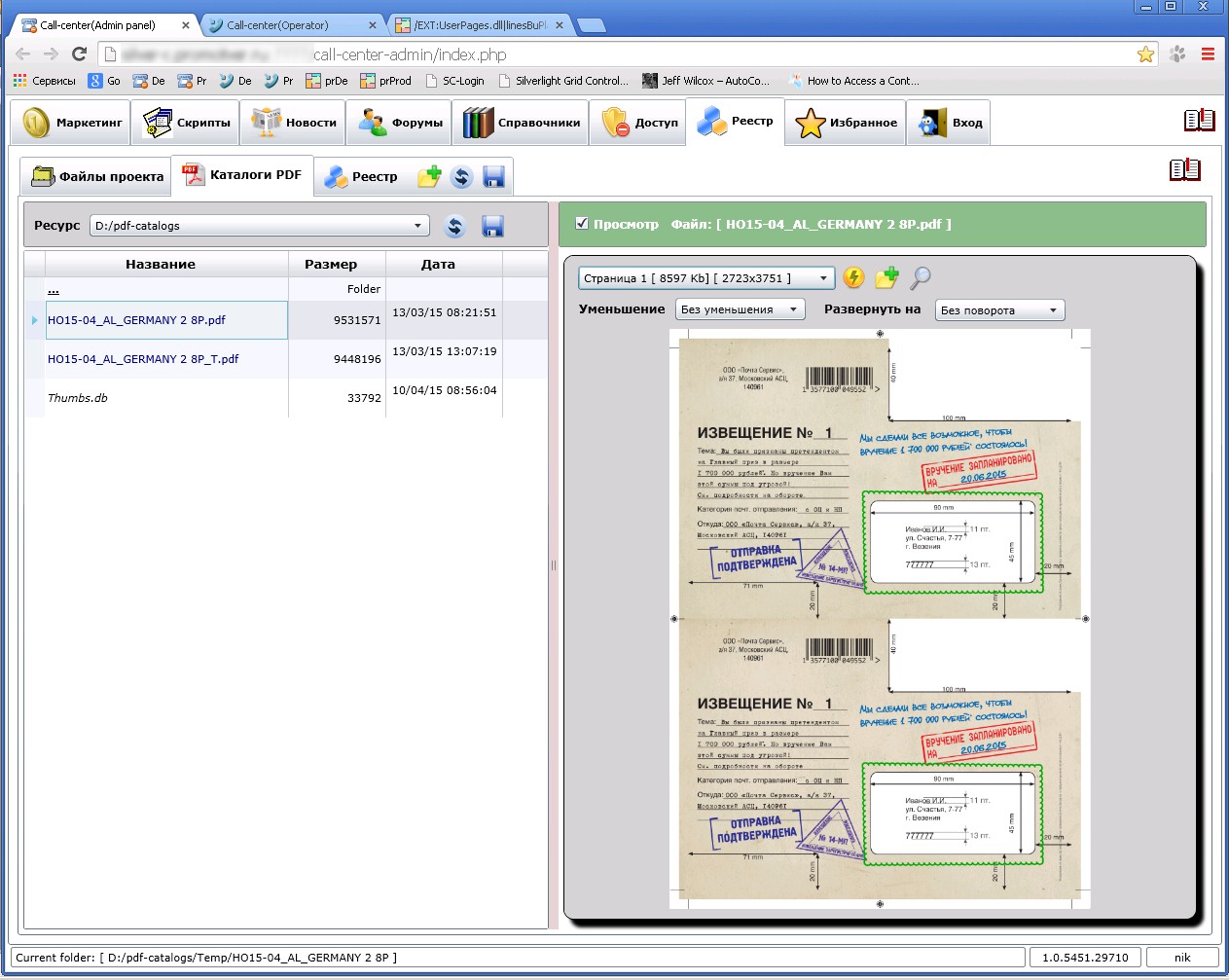Click the nik user label in status bar
This screenshot has width=1229, height=980.
click(x=1182, y=958)
